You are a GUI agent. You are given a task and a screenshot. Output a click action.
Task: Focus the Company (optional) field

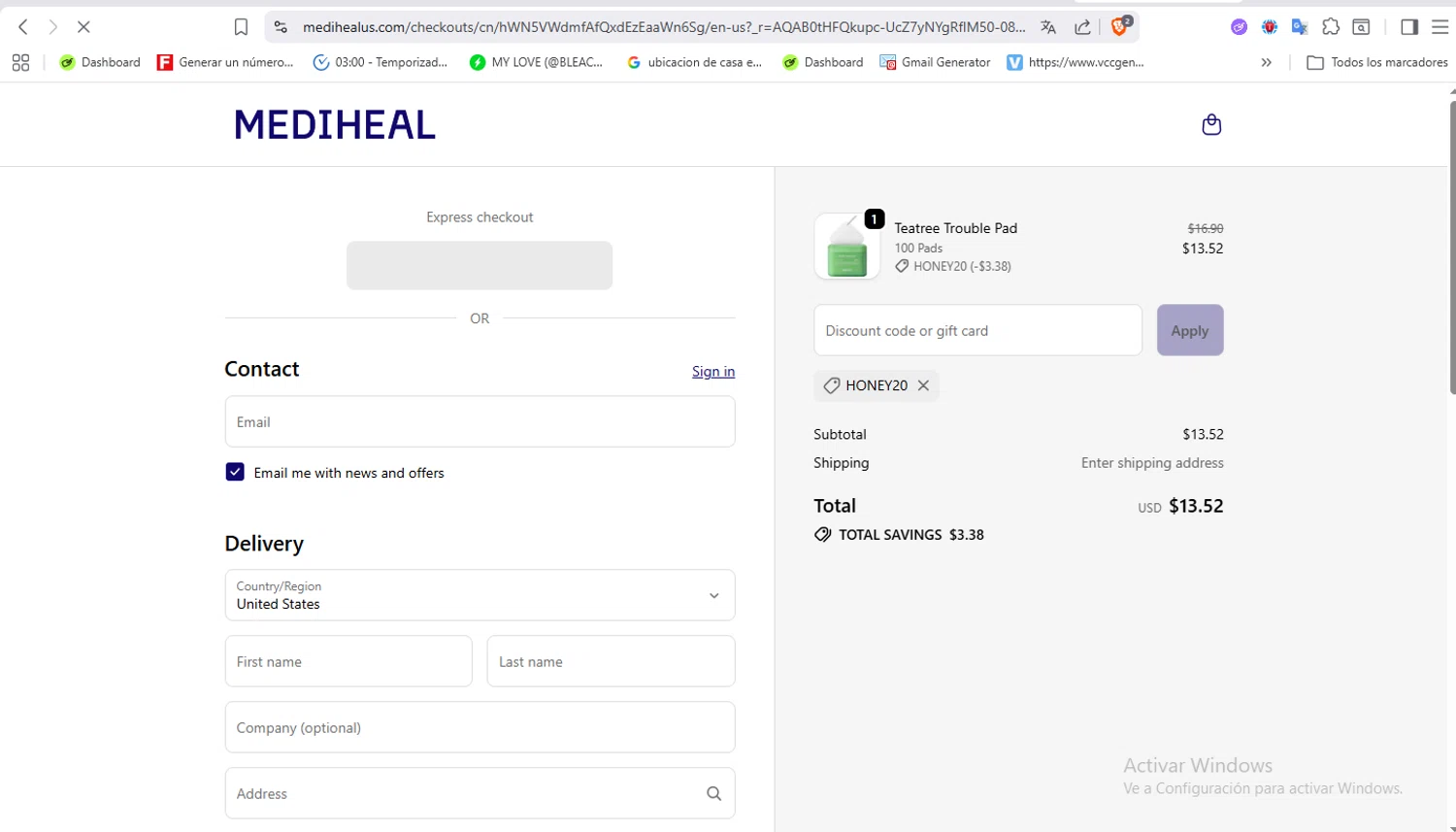pyautogui.click(x=480, y=727)
